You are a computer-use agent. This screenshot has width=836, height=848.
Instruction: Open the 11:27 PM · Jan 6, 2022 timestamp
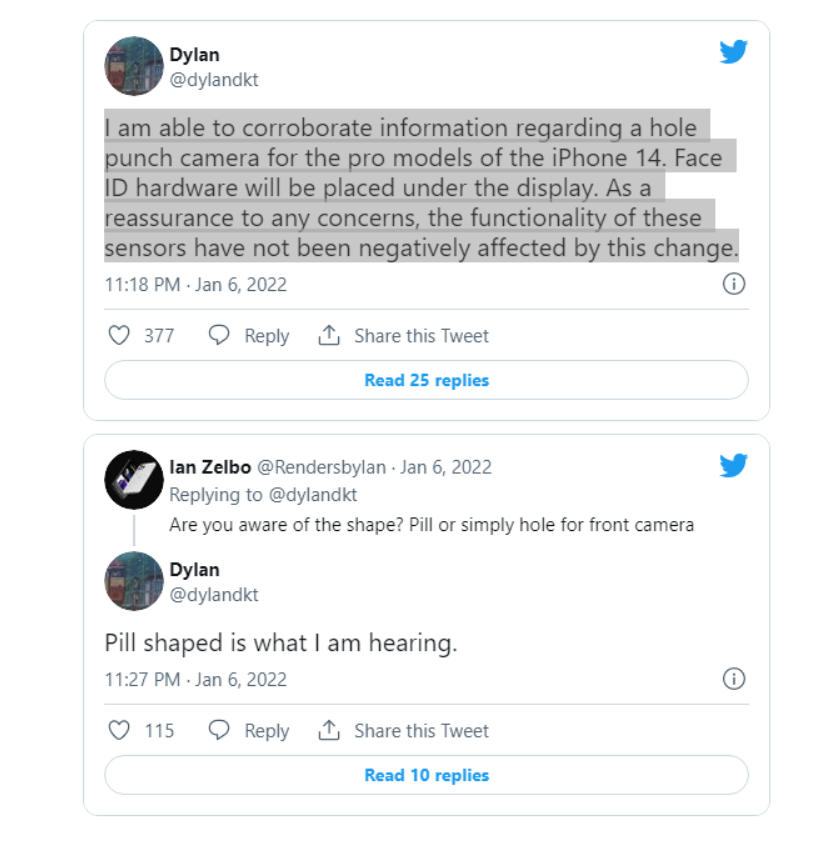[196, 680]
